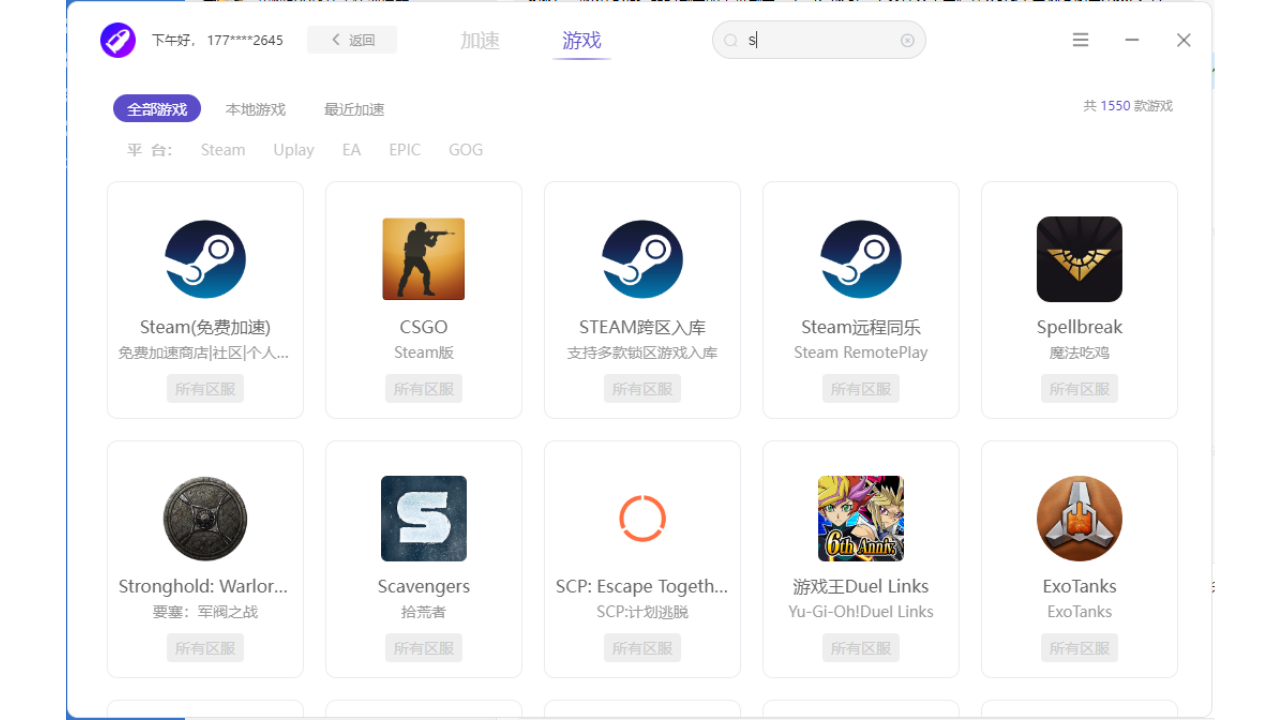This screenshot has width=1280, height=720.
Task: Click 所有区服 under CSGO
Action: click(423, 389)
